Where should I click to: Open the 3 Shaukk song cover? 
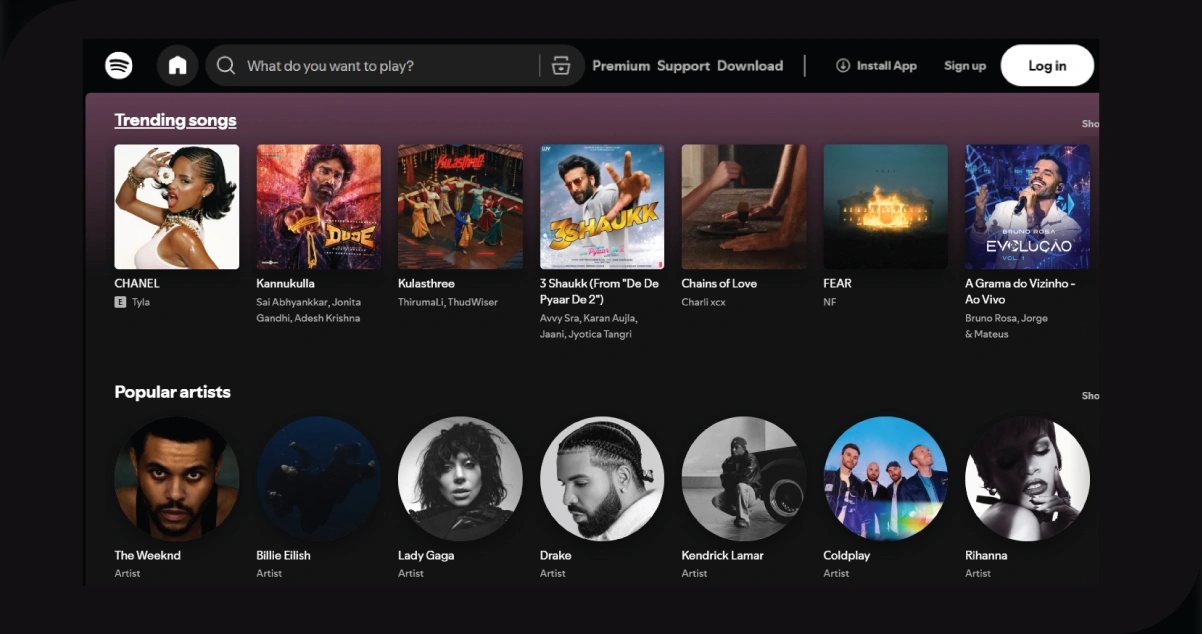coord(602,206)
